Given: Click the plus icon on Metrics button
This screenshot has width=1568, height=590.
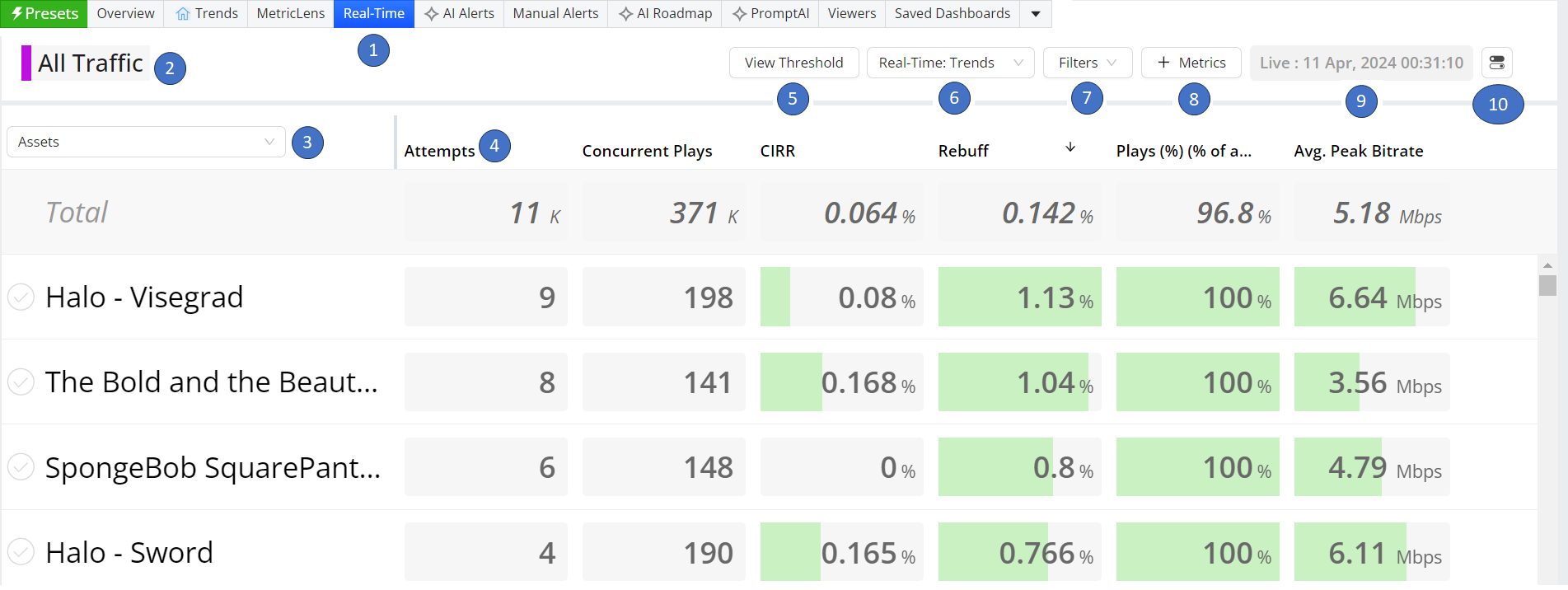Looking at the screenshot, I should pyautogui.click(x=1163, y=63).
